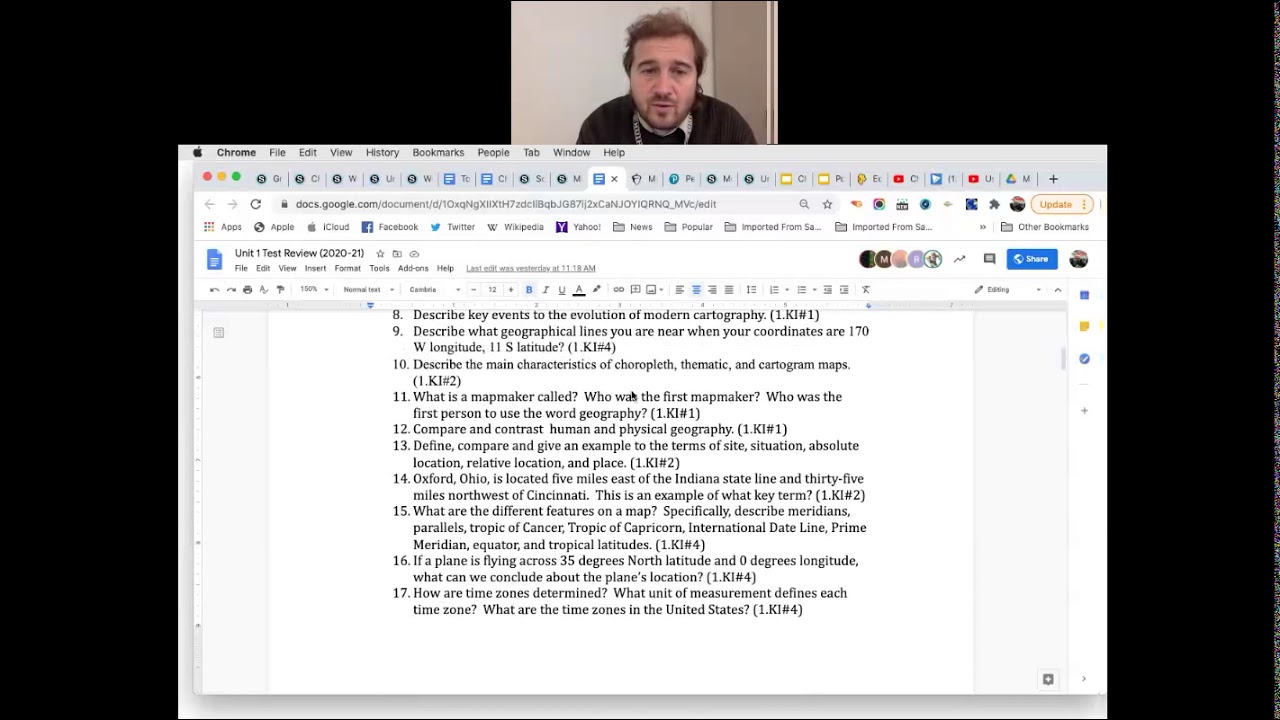Set center text alignment
Screen dimensions: 1280x720
696,290
